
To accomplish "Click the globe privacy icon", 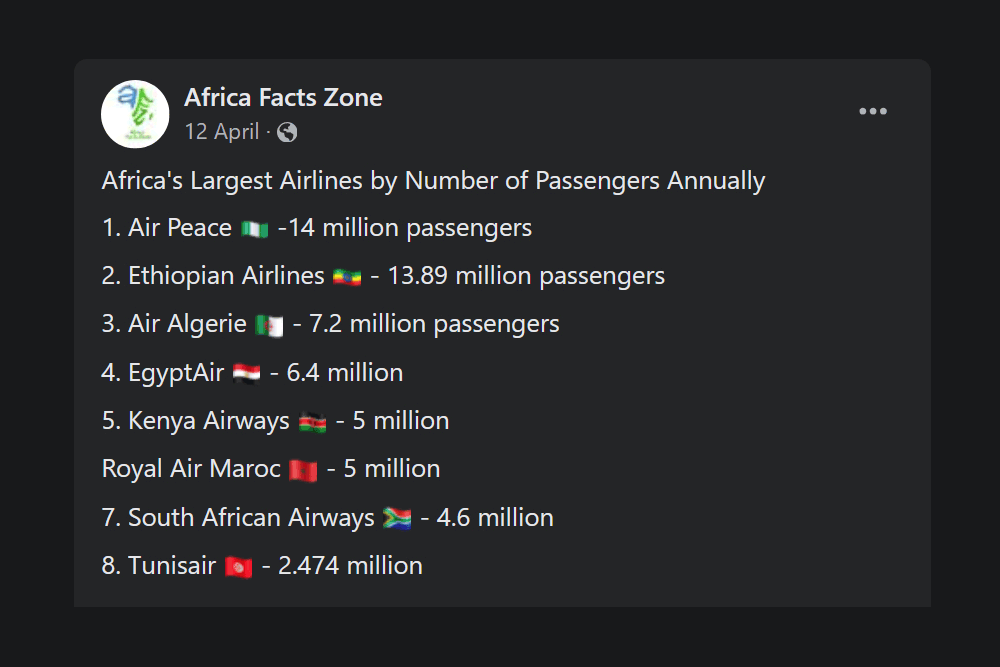I will (287, 132).
